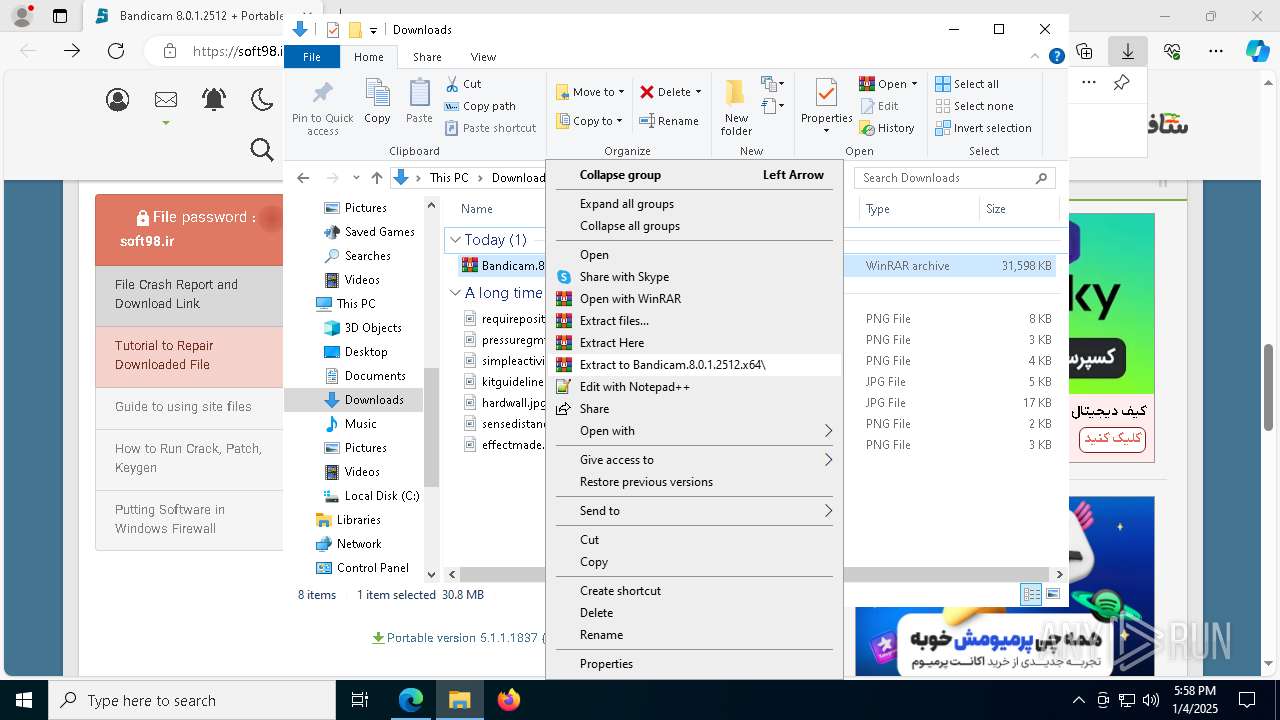This screenshot has width=1280, height=720.
Task: Choose Open with WinRAR menu entry
Action: [694, 299]
